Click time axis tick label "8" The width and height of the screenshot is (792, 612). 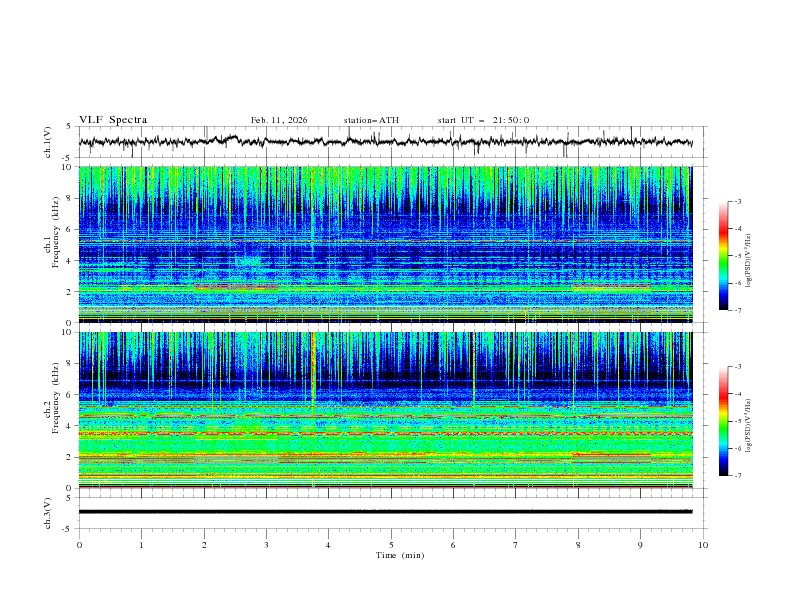[578, 545]
